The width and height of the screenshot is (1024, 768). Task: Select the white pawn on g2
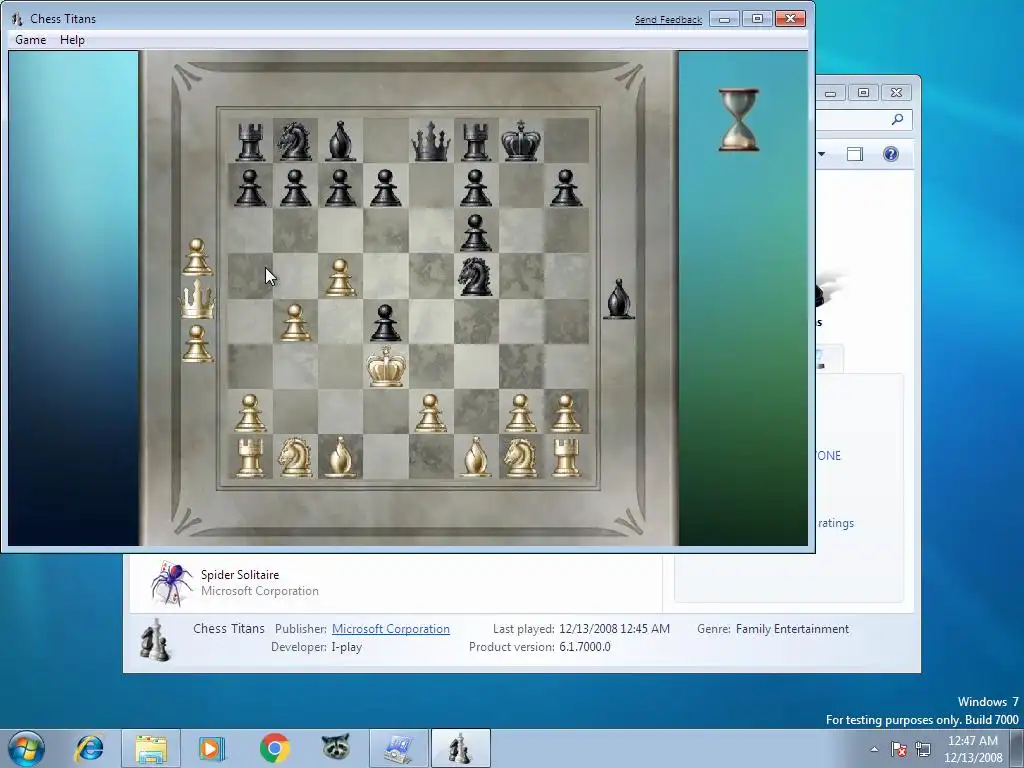520,413
